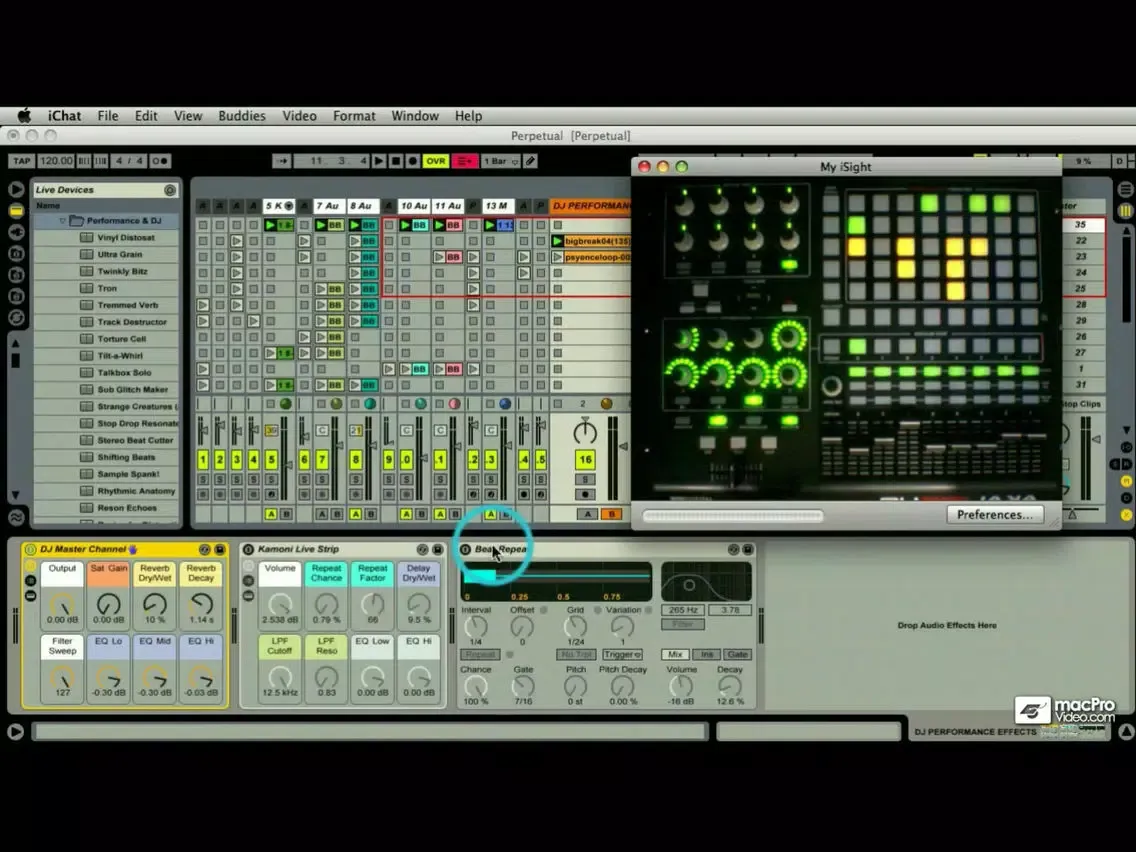Click save preset icon on Beat Repeat
This screenshot has height=852, width=1136.
748,550
